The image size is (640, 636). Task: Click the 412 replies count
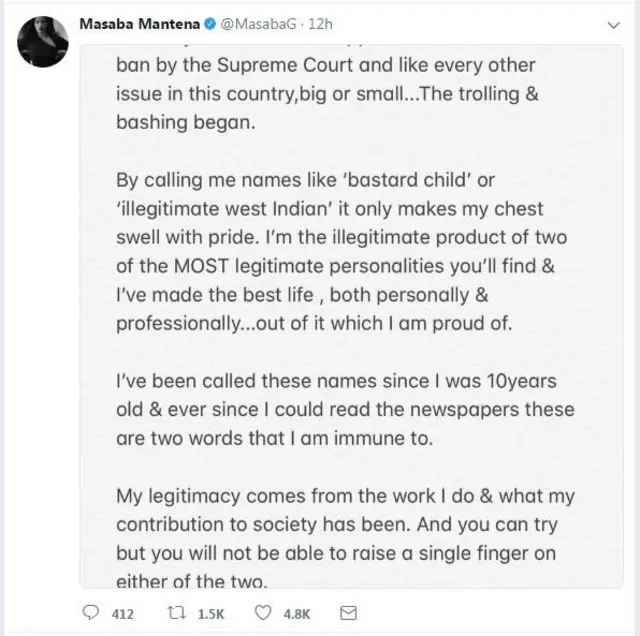[122, 613]
